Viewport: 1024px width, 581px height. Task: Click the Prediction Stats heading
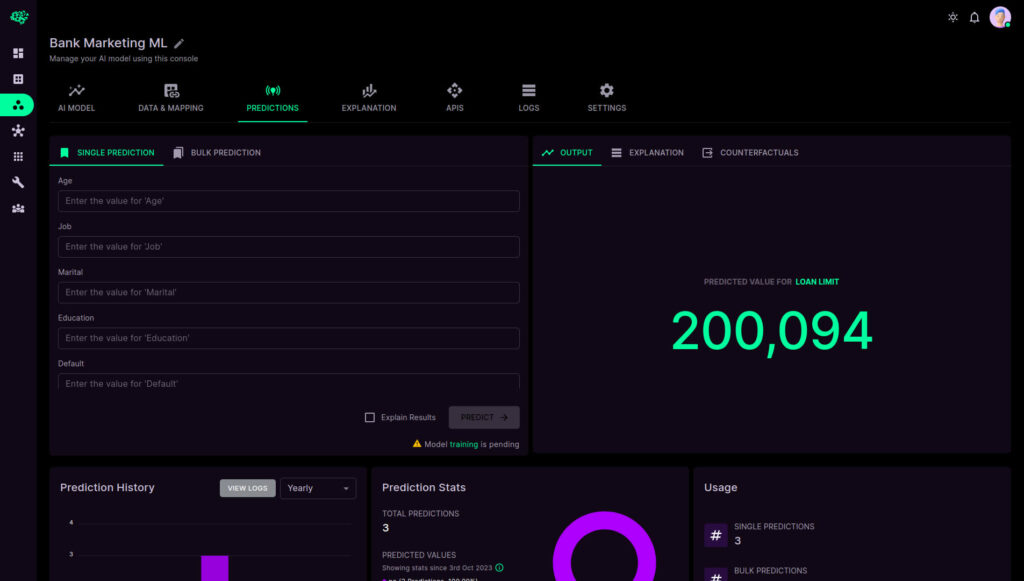[424, 488]
